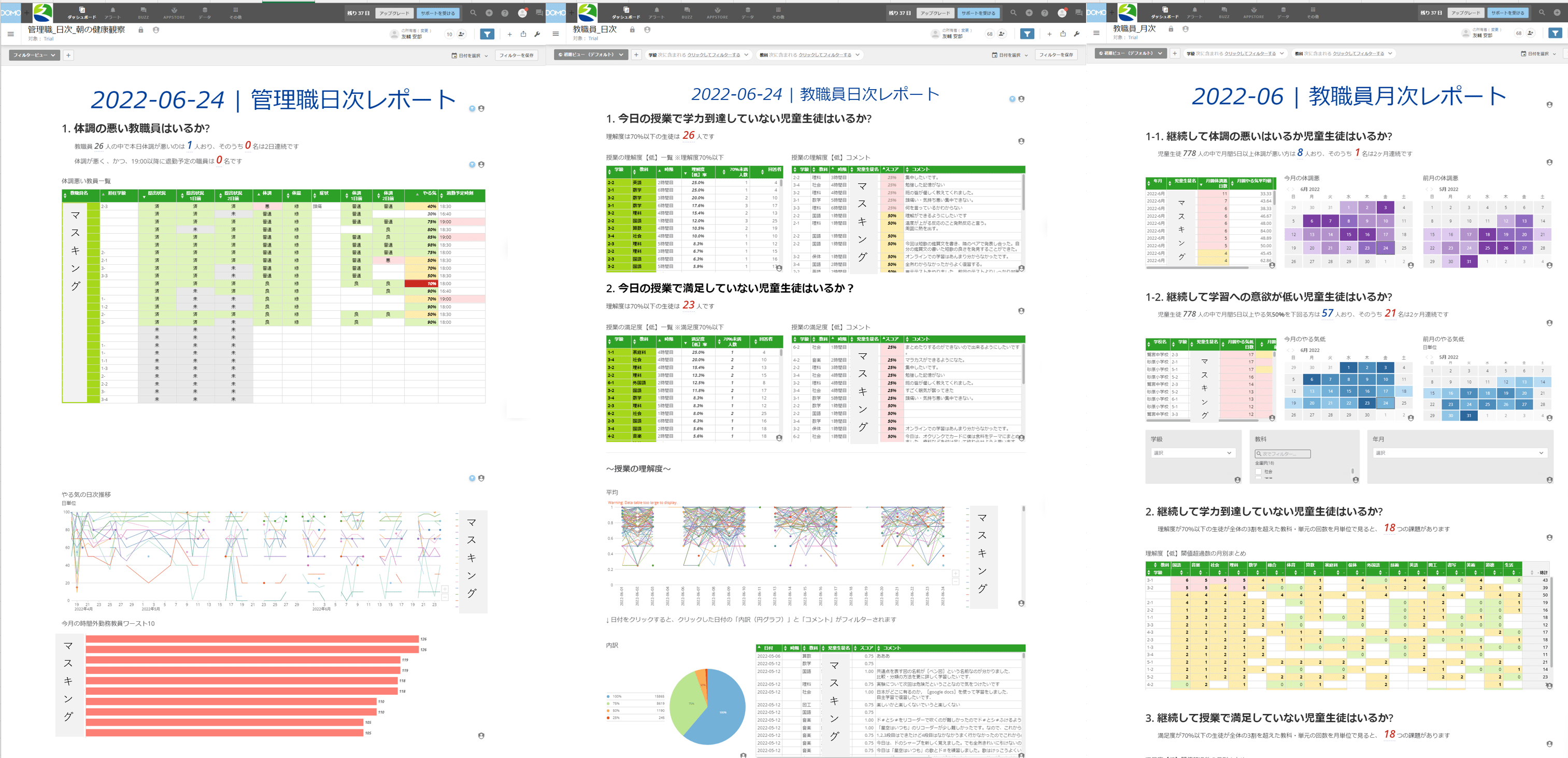Click wrench icon on 教職員_日次 page header
Image resolution: width=1568 pixels, height=758 pixels.
(1076, 34)
